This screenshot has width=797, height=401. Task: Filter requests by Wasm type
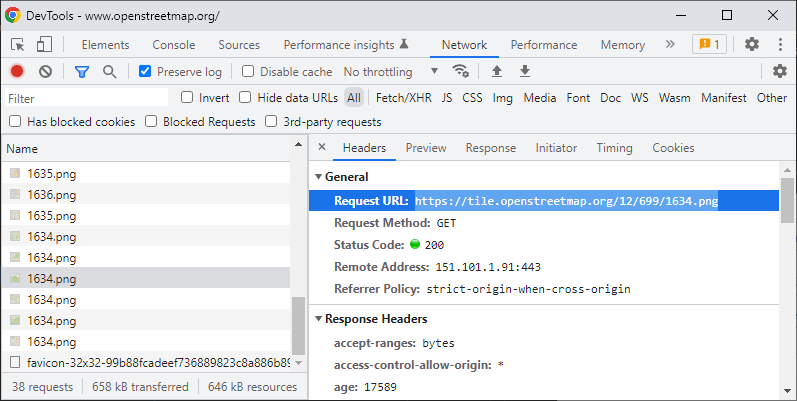(x=675, y=98)
